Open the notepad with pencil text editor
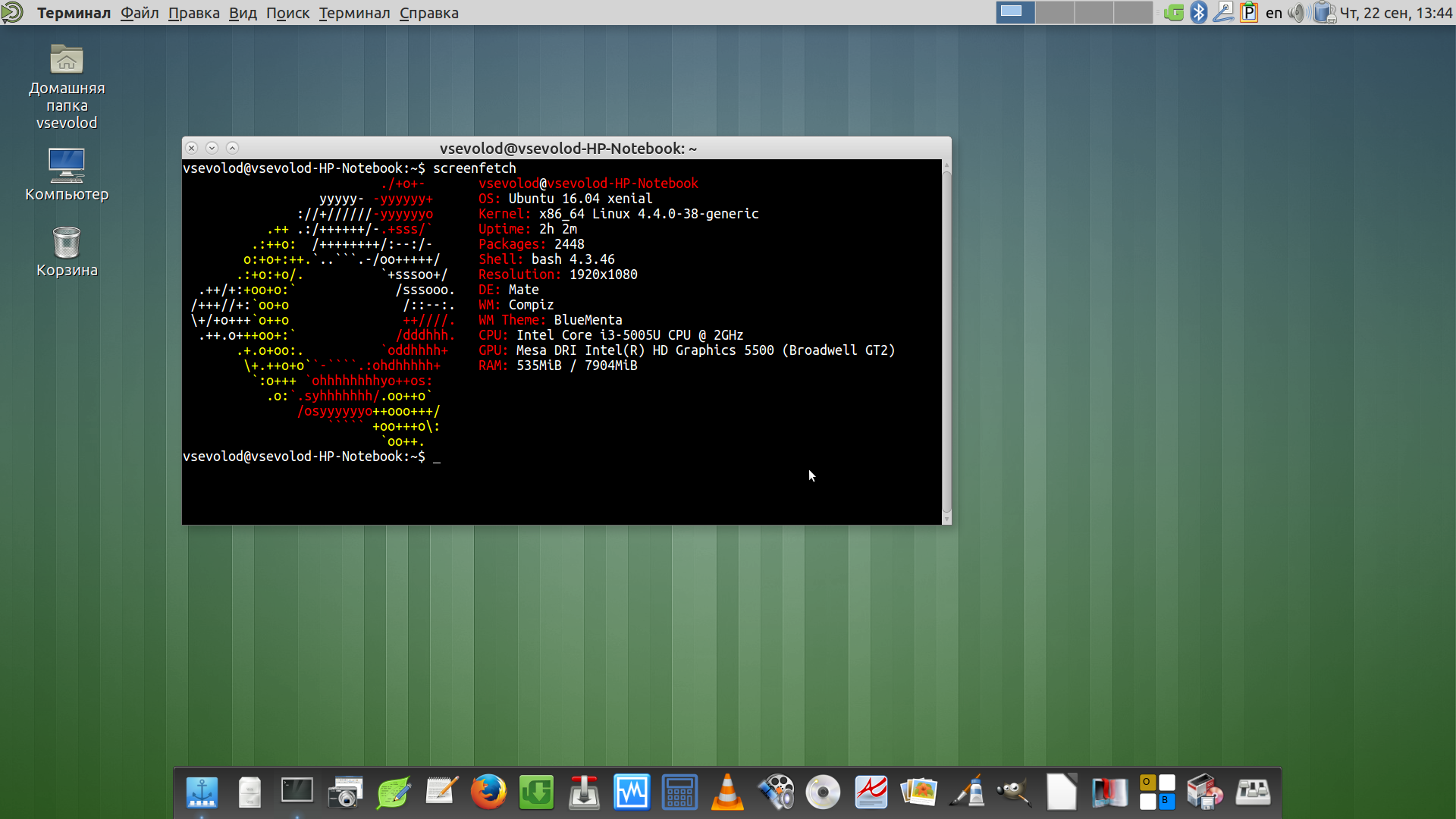 [441, 791]
